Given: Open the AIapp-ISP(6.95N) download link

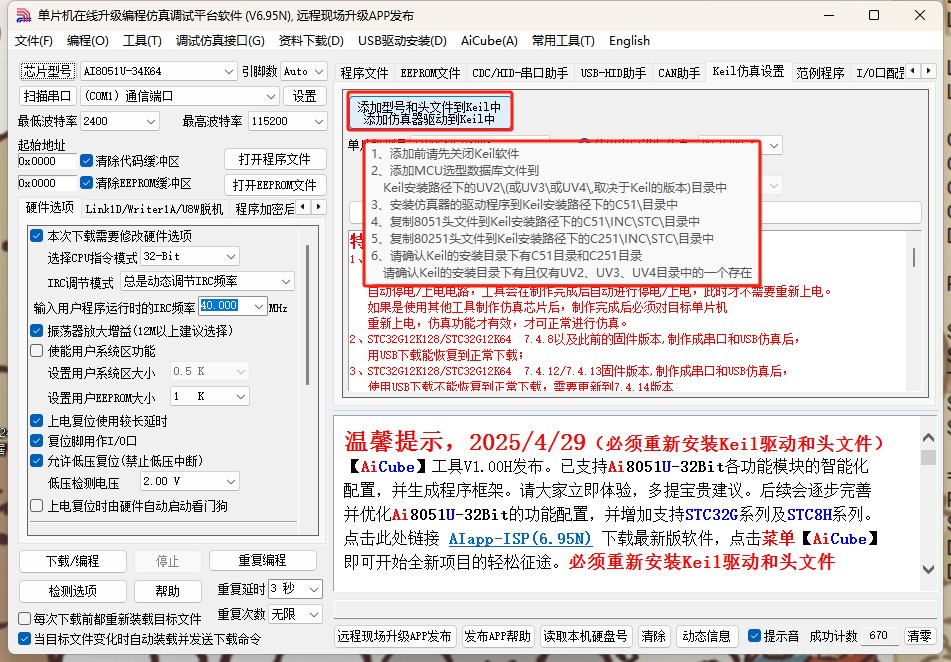Looking at the screenshot, I should point(520,538).
